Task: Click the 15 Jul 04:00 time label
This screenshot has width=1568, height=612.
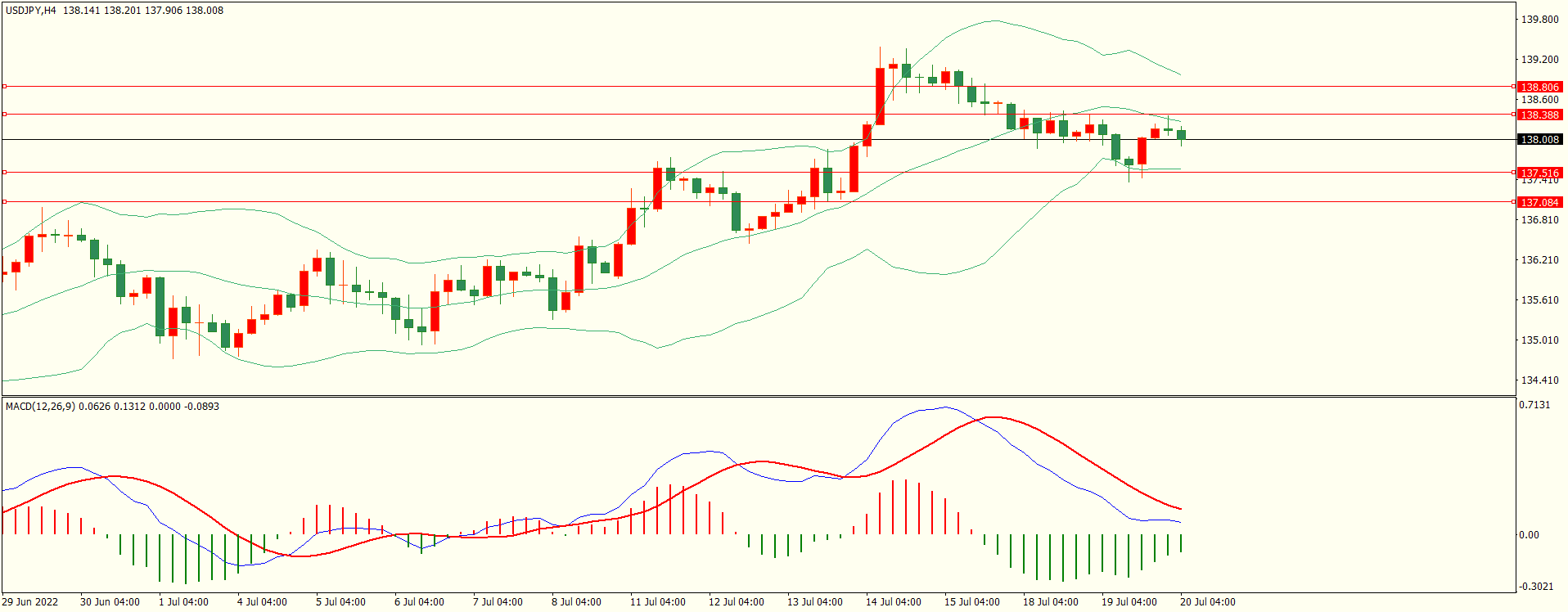Action: [972, 602]
